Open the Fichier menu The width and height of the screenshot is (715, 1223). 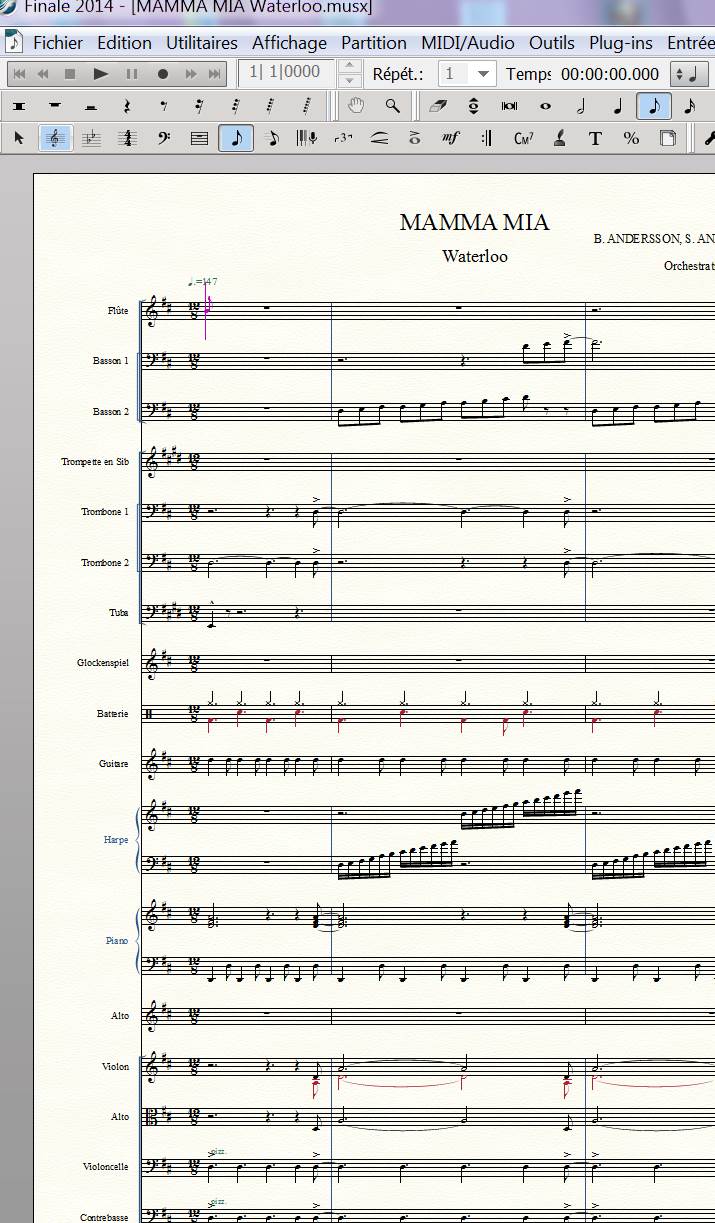tap(58, 43)
